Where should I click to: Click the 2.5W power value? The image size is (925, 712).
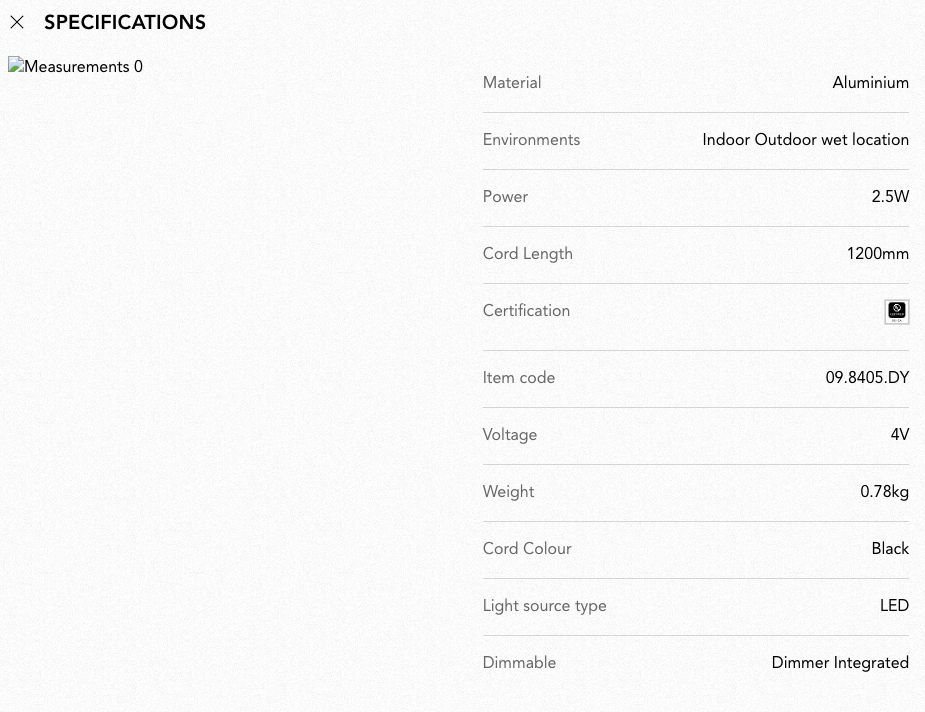pyautogui.click(x=890, y=196)
